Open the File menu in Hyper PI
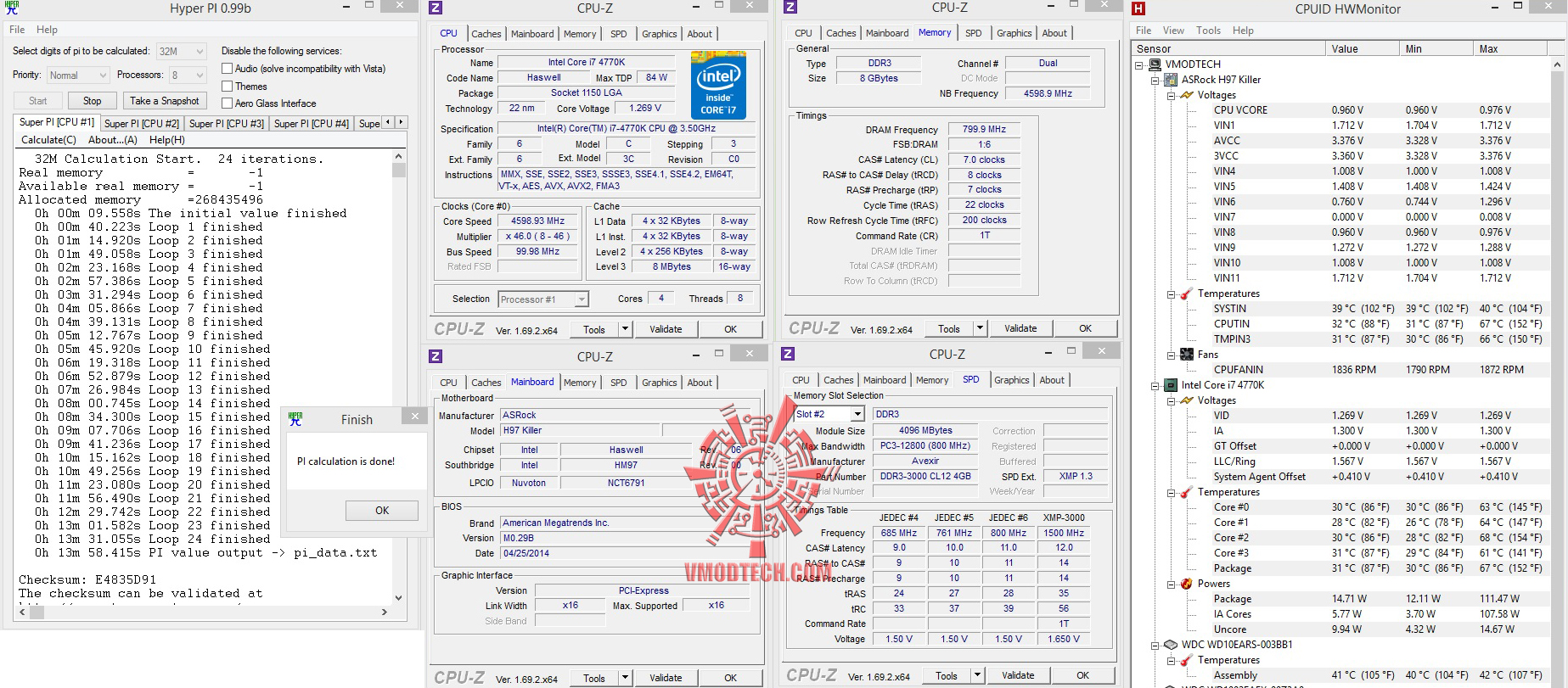The width and height of the screenshot is (1568, 688). (x=17, y=30)
